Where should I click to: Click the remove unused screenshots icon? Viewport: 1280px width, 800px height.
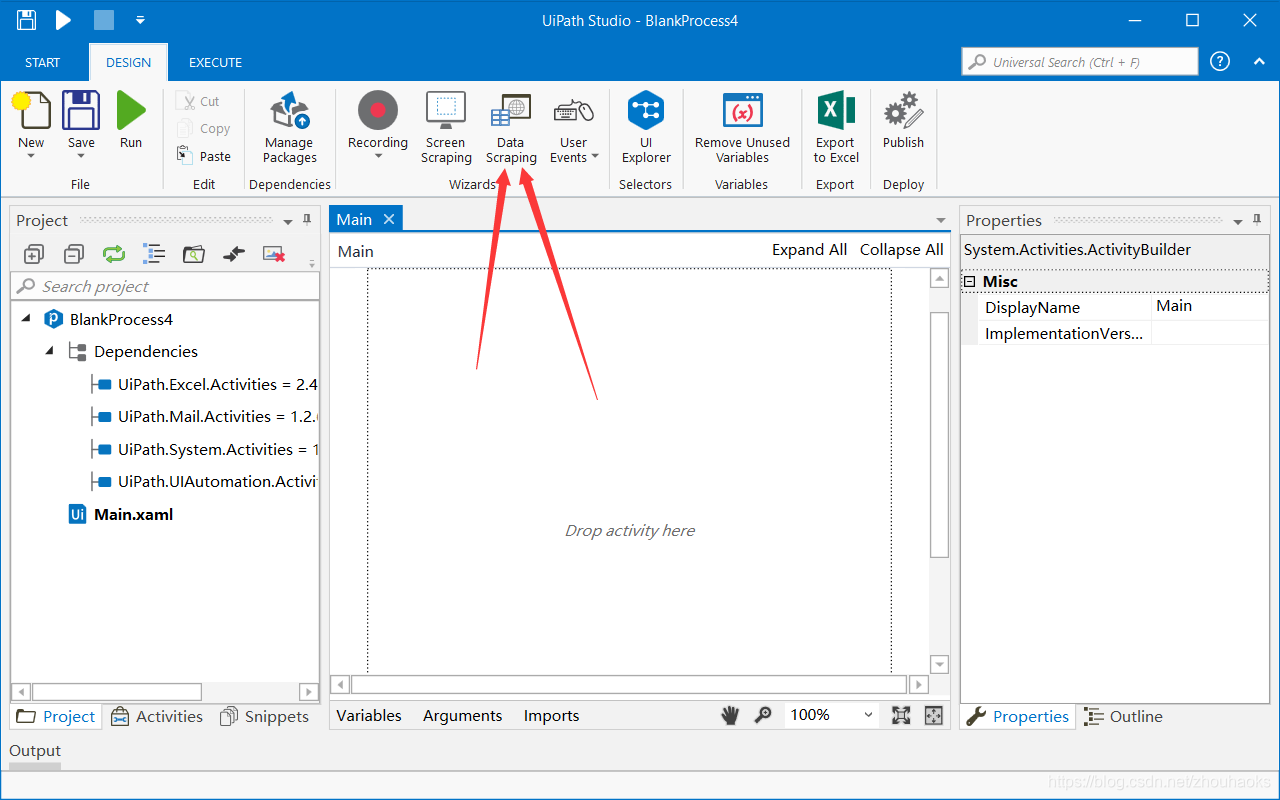click(274, 254)
